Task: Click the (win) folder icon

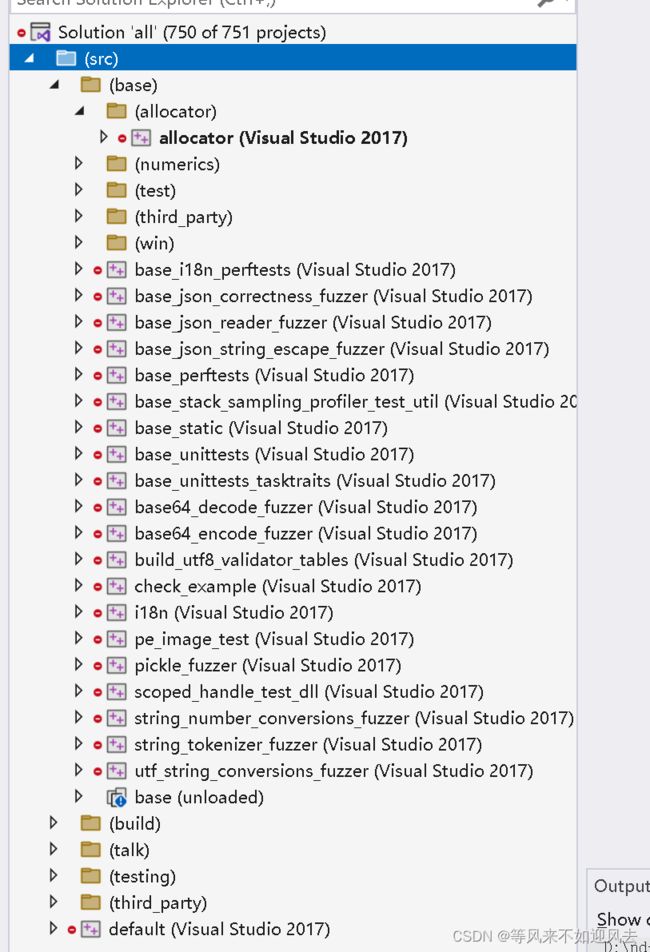Action: click(116, 243)
